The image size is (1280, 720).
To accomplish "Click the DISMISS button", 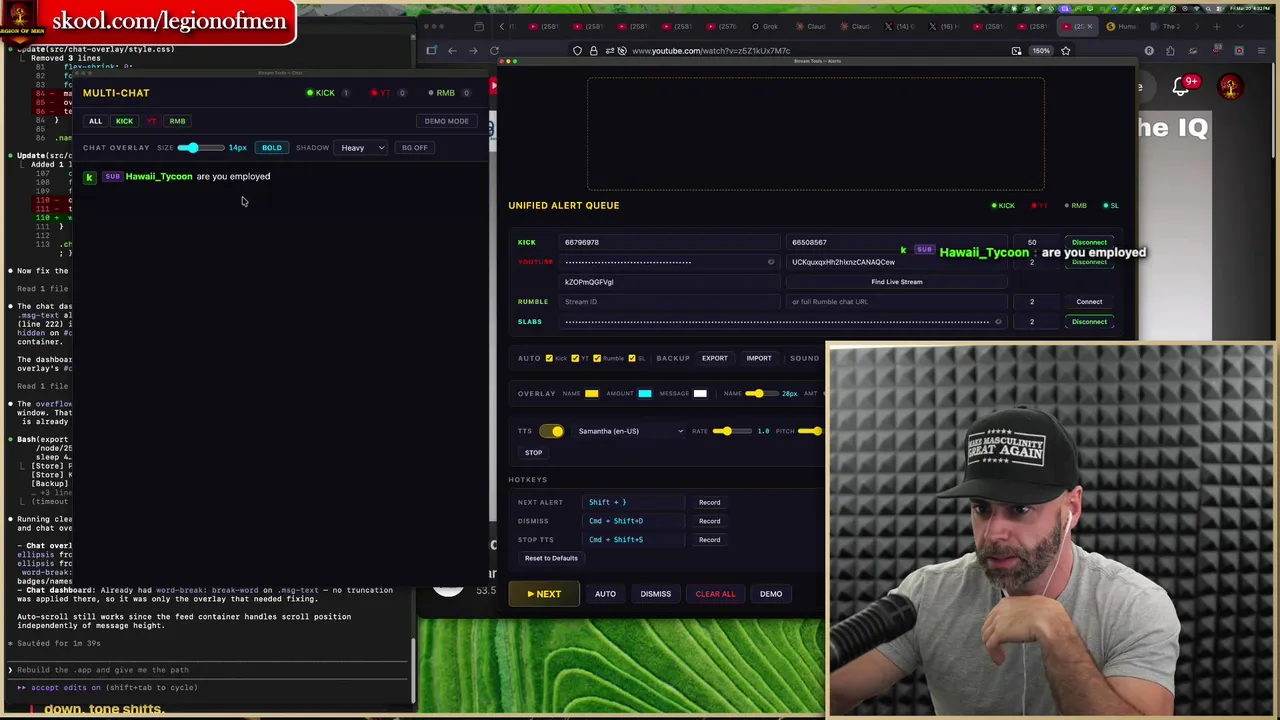I will 656,594.
